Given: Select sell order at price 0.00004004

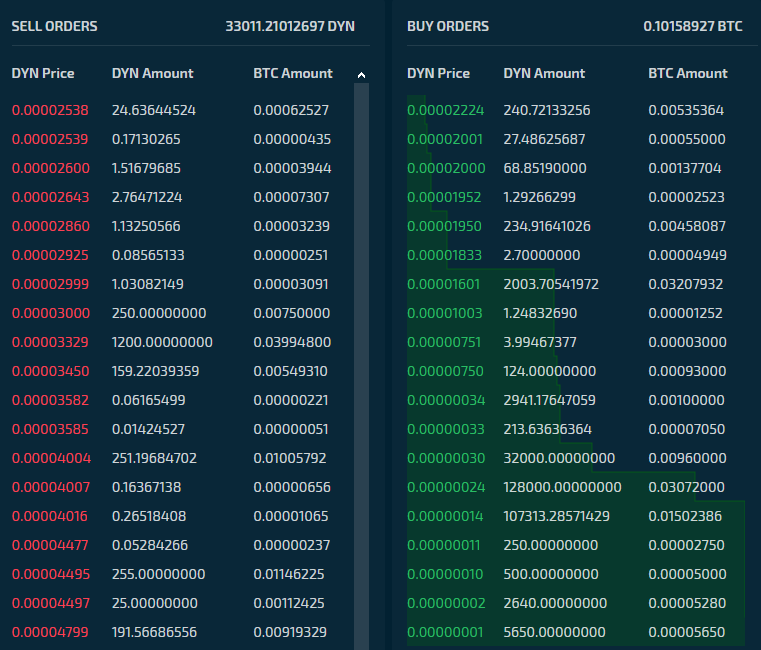Looking at the screenshot, I should click(x=182, y=458).
